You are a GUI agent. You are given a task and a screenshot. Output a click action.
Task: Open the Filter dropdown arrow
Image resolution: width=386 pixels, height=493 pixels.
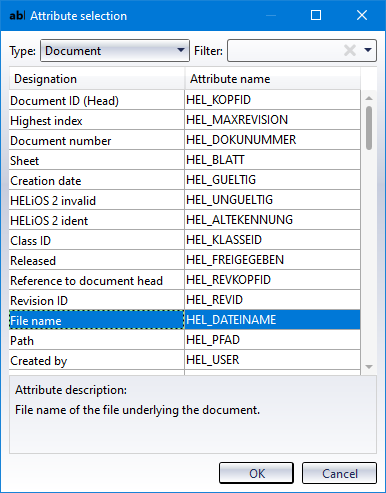[368, 50]
